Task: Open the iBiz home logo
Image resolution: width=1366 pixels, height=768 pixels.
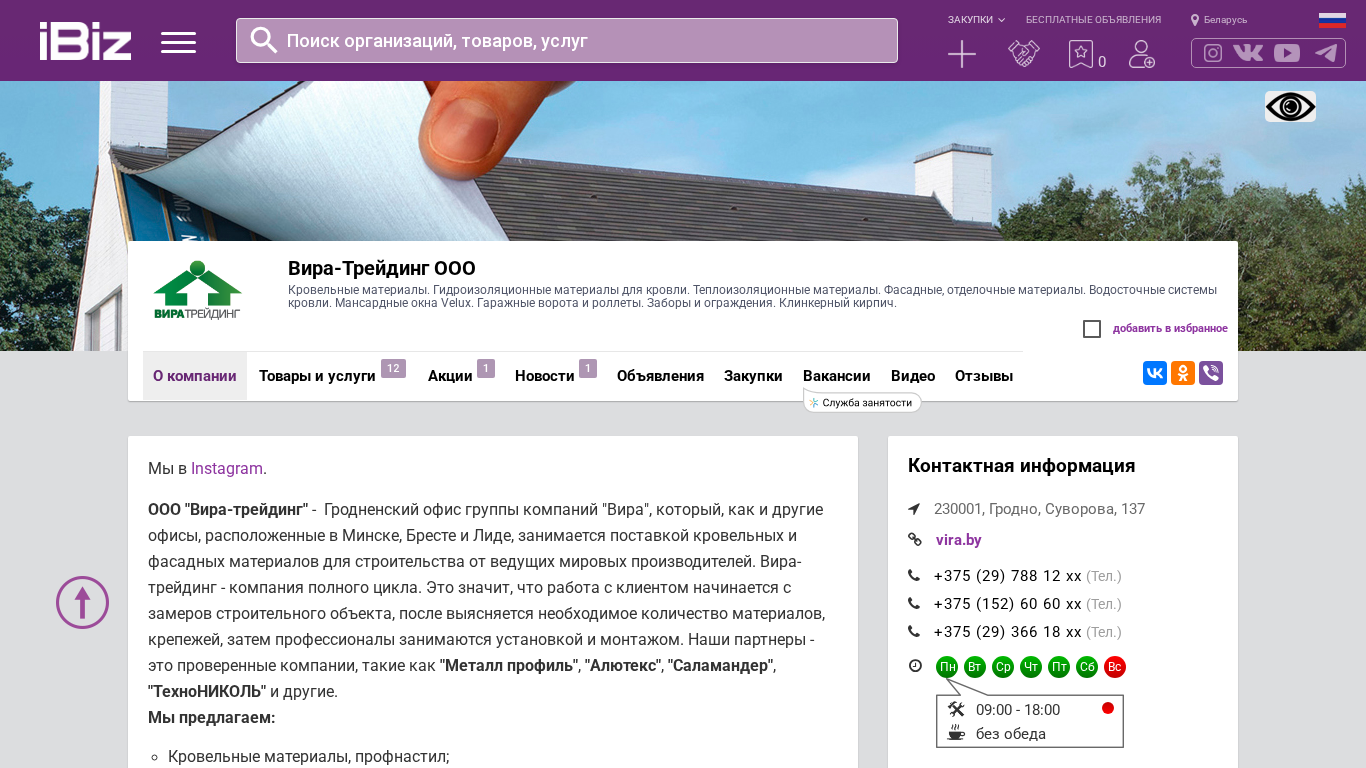Action: tap(85, 41)
